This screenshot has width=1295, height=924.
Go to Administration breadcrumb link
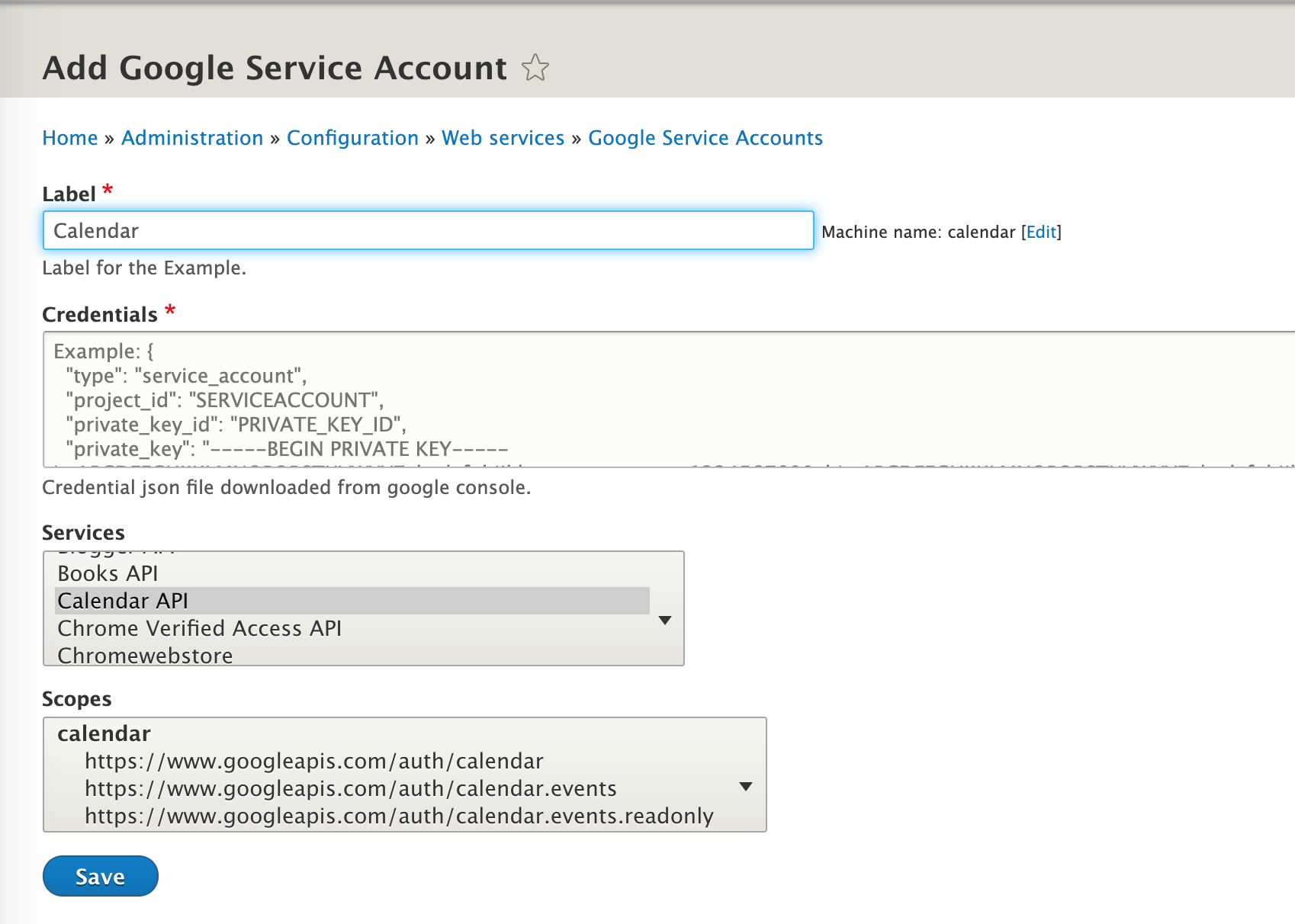point(192,138)
